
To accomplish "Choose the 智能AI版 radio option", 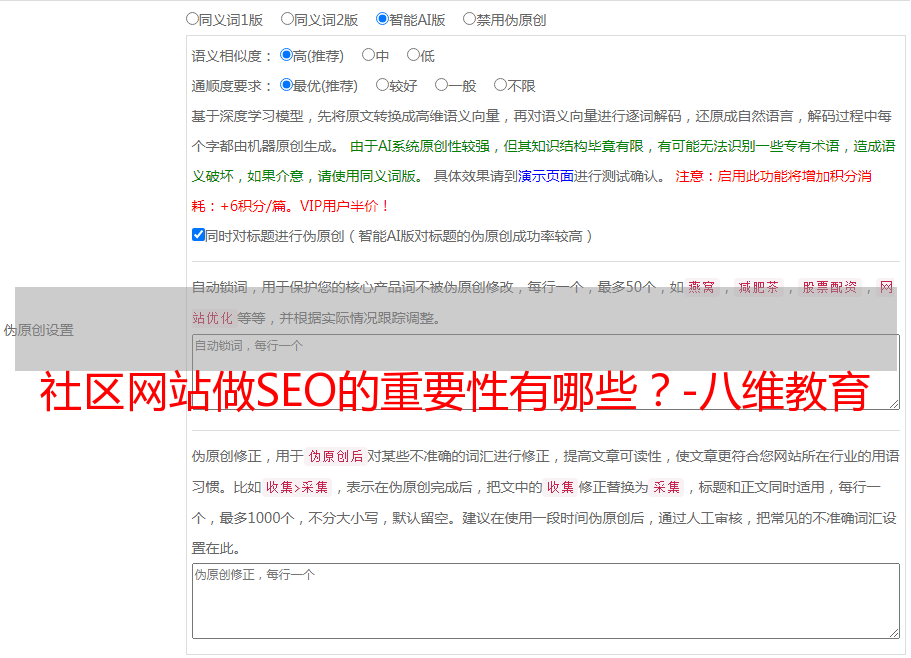I will point(382,19).
